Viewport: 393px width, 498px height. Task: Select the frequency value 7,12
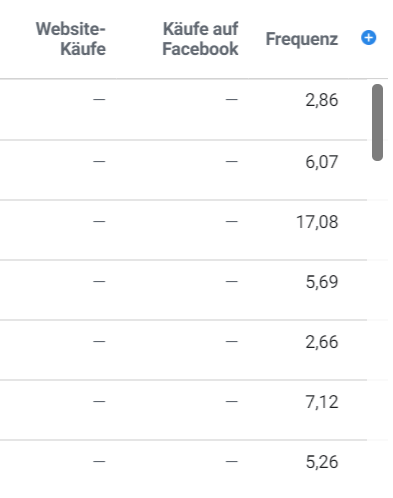322,402
